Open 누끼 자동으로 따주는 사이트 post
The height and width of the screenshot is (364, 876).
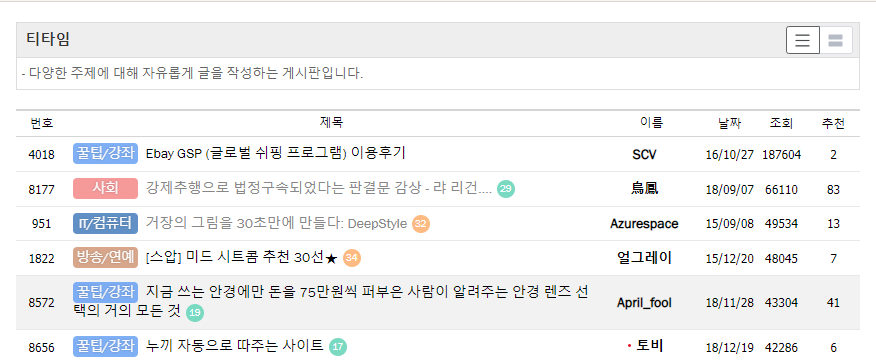(235, 346)
